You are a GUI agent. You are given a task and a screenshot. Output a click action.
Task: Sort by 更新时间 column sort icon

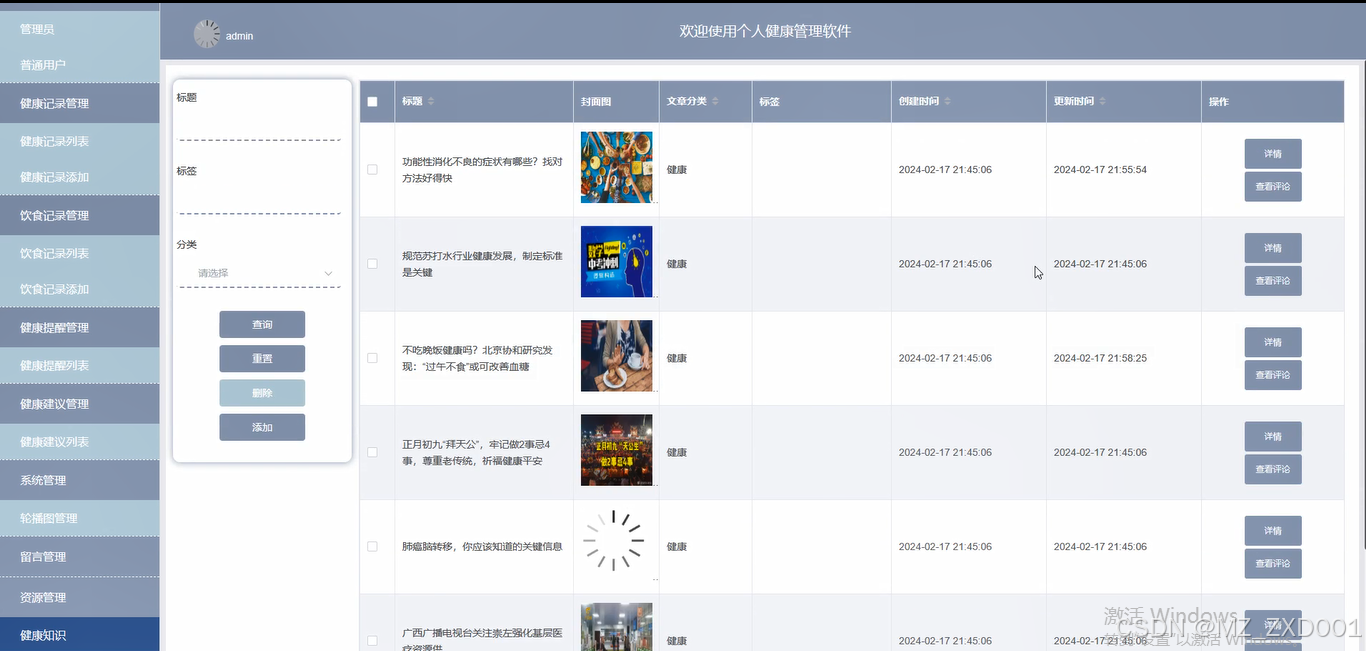(1102, 101)
